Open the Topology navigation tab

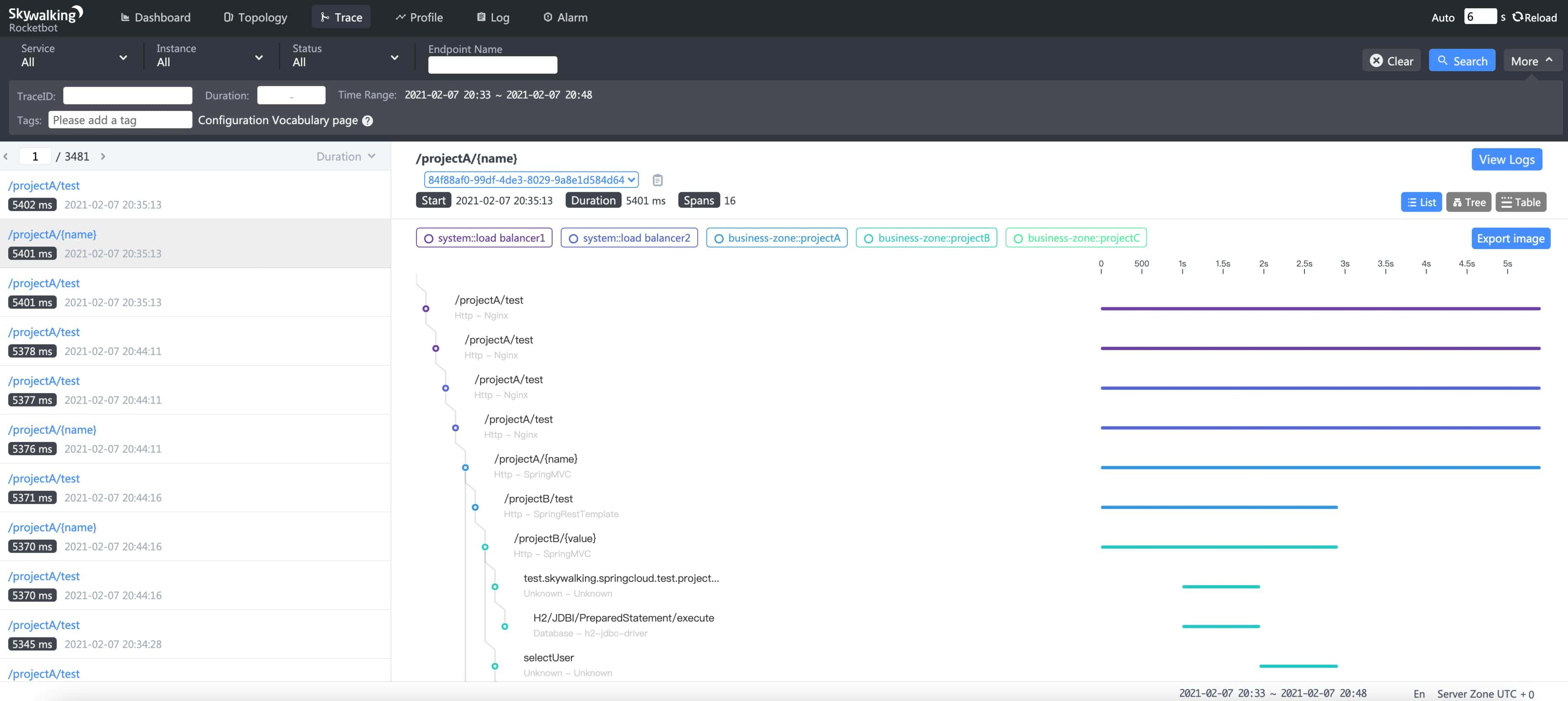point(256,17)
